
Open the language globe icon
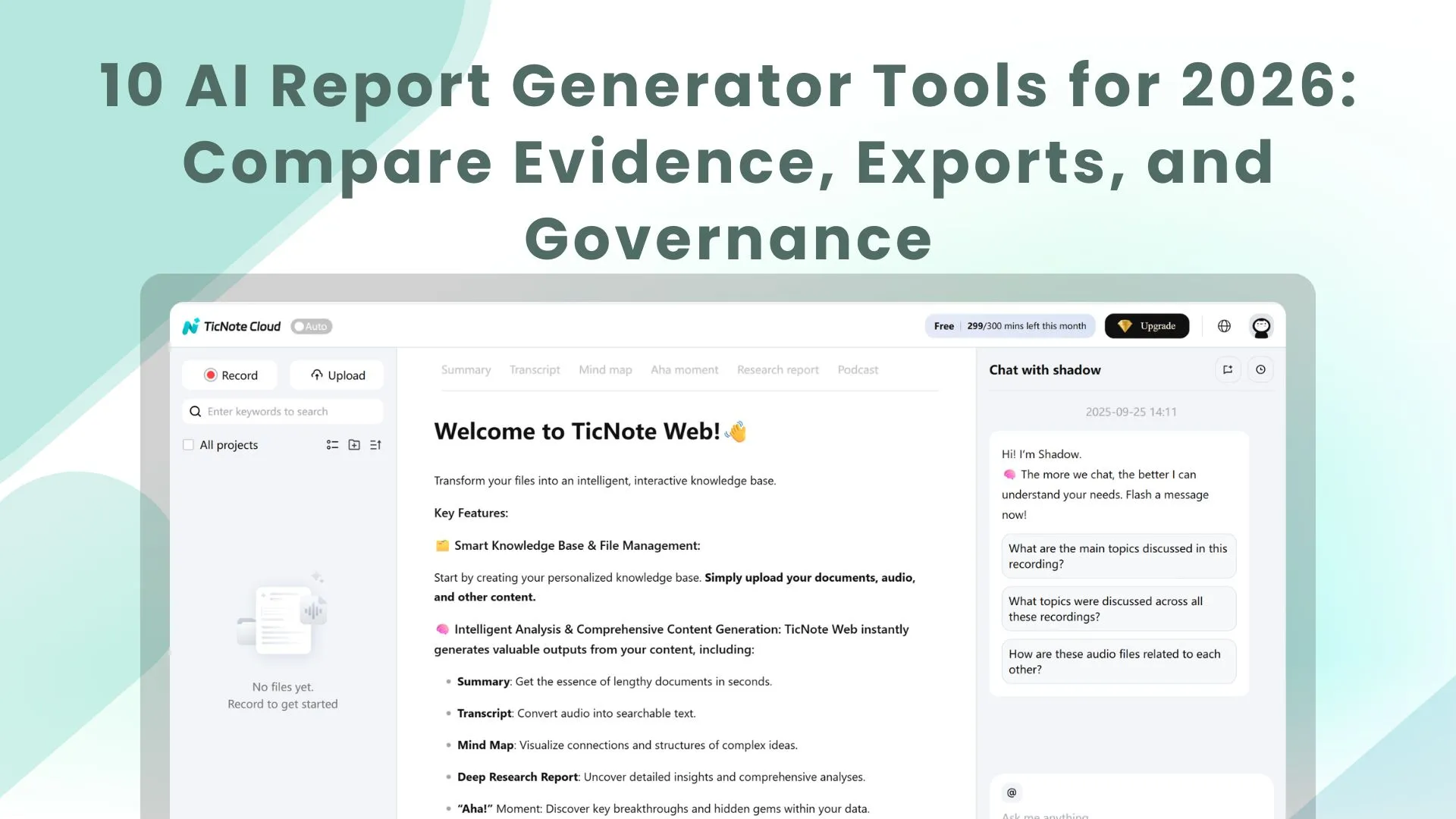pyautogui.click(x=1224, y=326)
